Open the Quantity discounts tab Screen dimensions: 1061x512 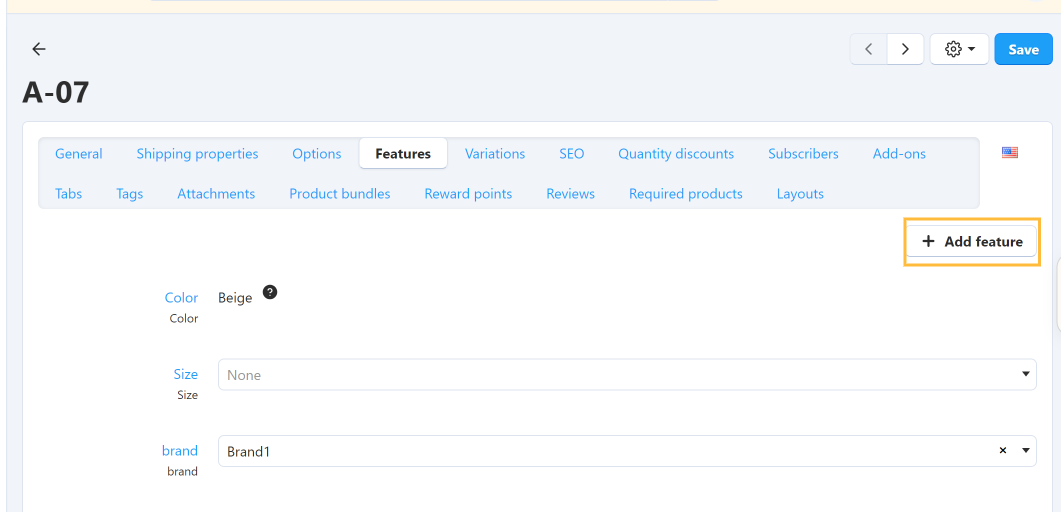point(676,154)
